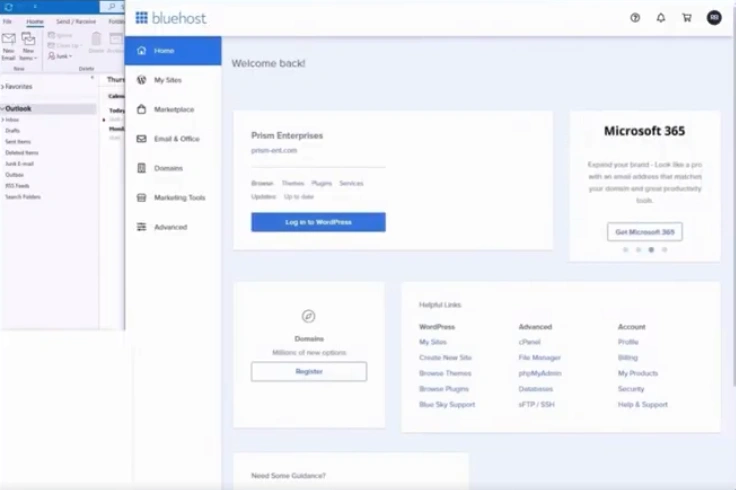This screenshot has width=736, height=490.
Task: Open Security link under Account
Action: (x=631, y=389)
